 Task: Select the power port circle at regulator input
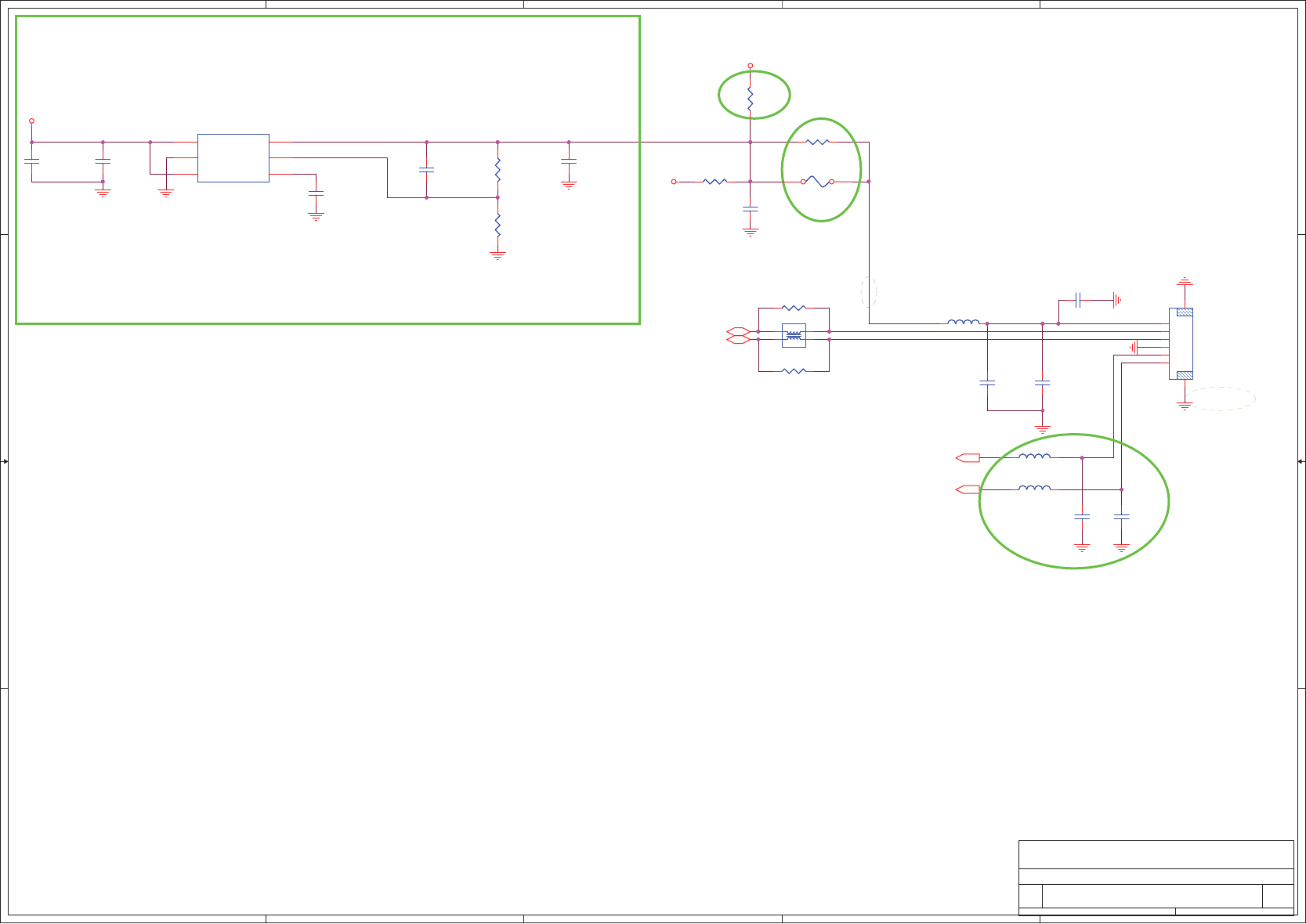pos(31,121)
